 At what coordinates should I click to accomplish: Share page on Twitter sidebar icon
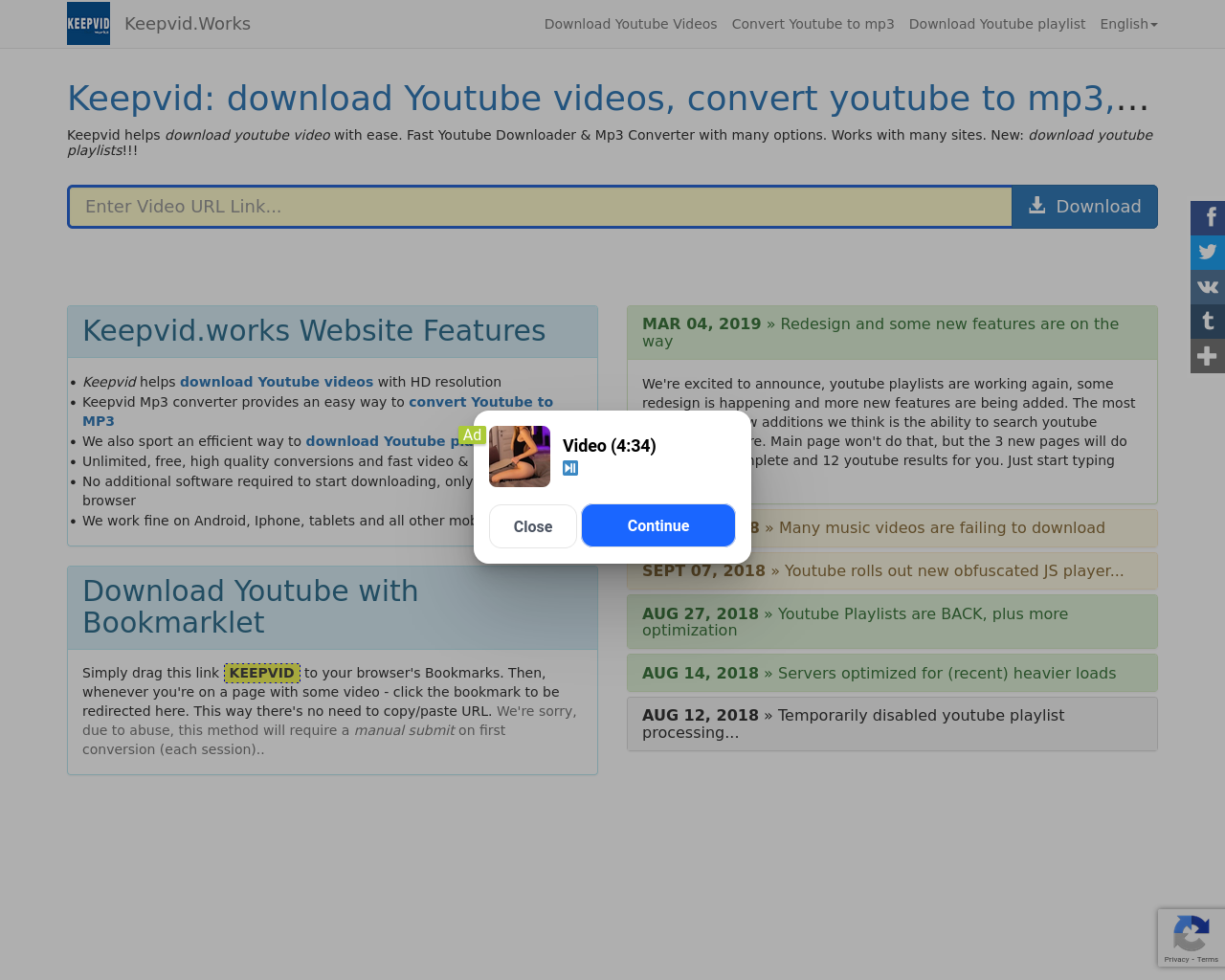1208,253
